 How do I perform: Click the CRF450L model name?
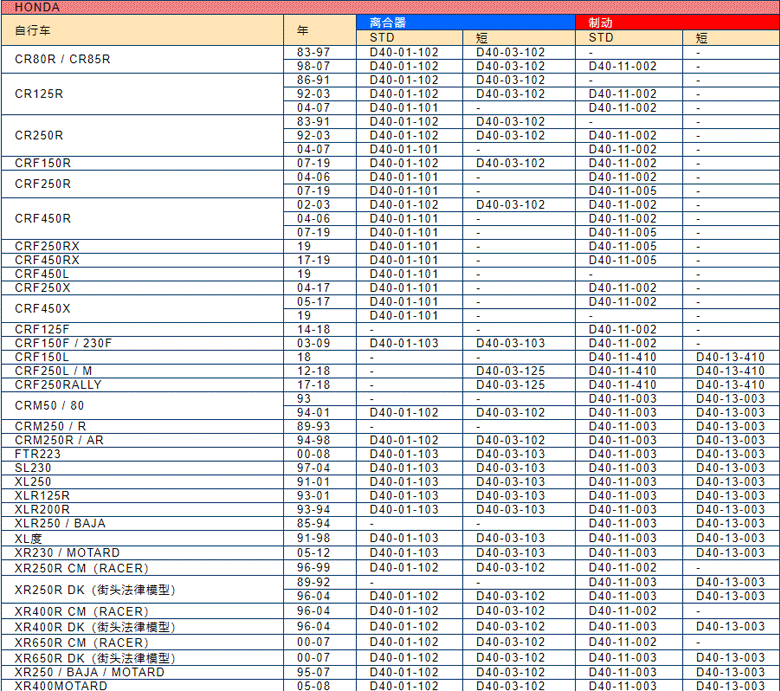tap(42, 274)
